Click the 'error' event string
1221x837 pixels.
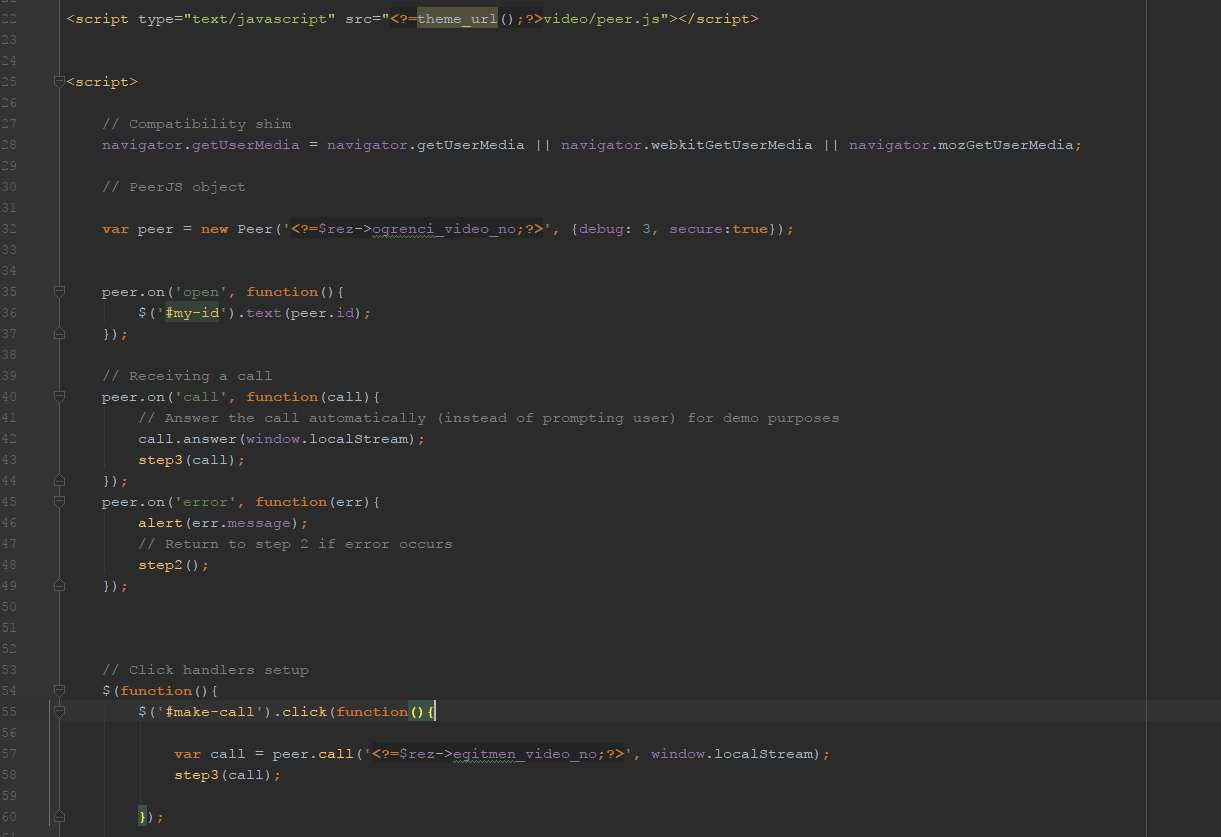(205, 502)
